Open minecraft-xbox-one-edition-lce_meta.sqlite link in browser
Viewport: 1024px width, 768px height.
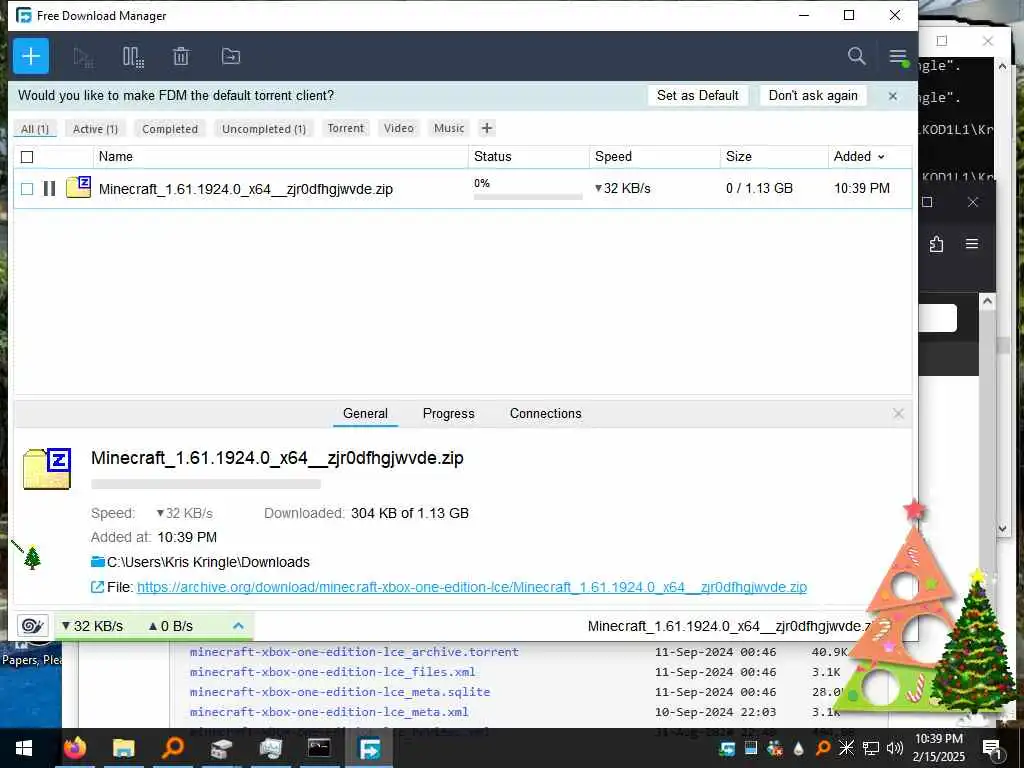coord(340,692)
